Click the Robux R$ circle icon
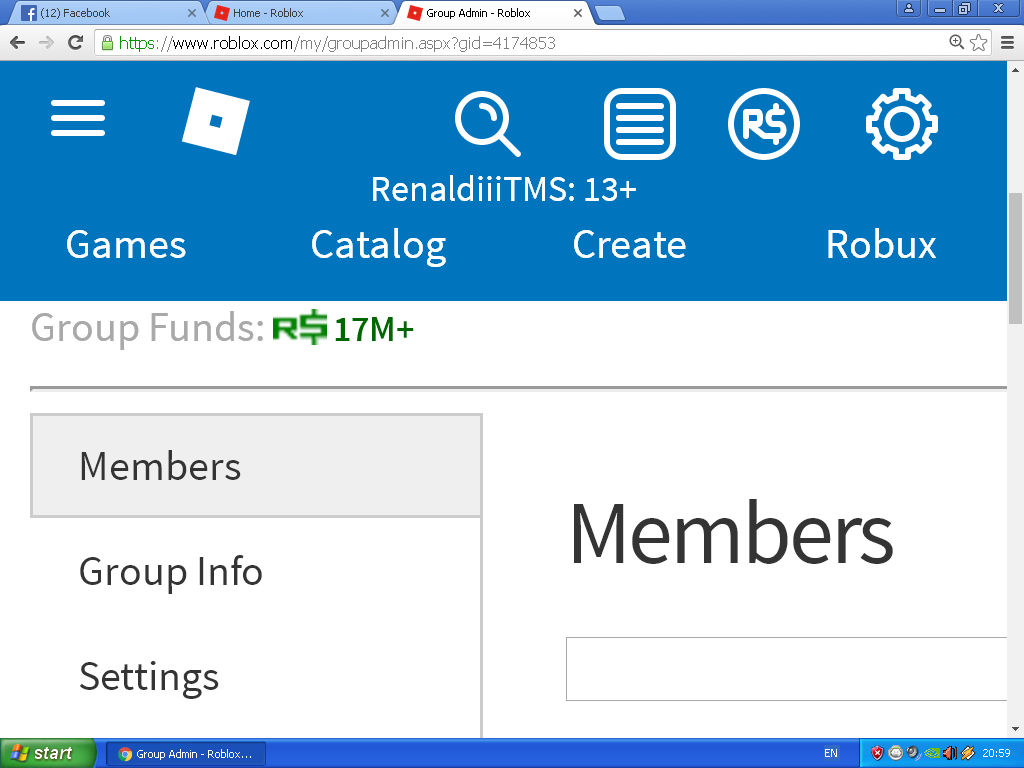Image resolution: width=1024 pixels, height=768 pixels. [764, 124]
